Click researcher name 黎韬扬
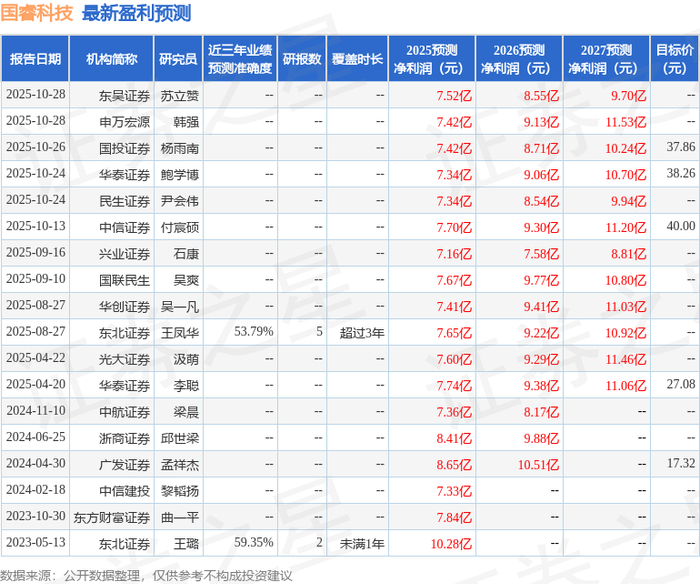 179,491
